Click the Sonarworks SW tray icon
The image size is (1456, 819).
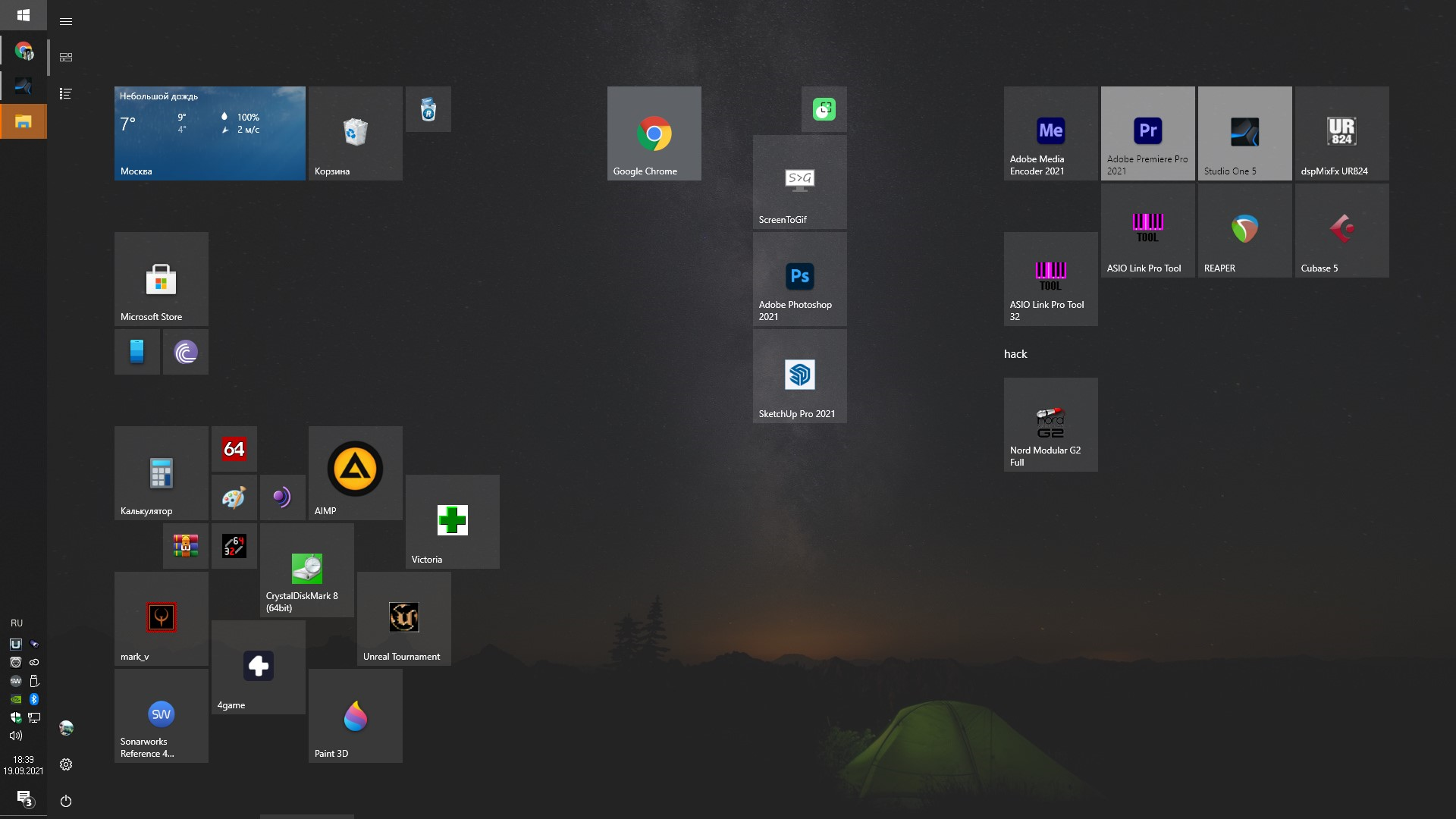pos(16,681)
